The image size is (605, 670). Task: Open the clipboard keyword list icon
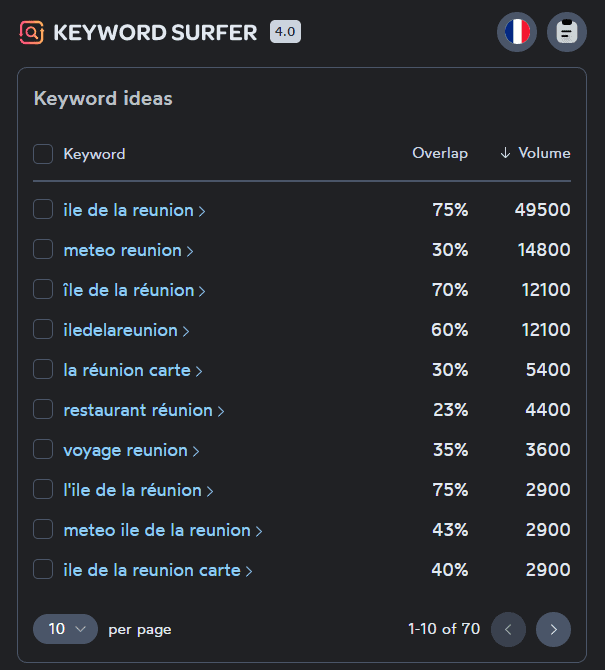coord(567,32)
